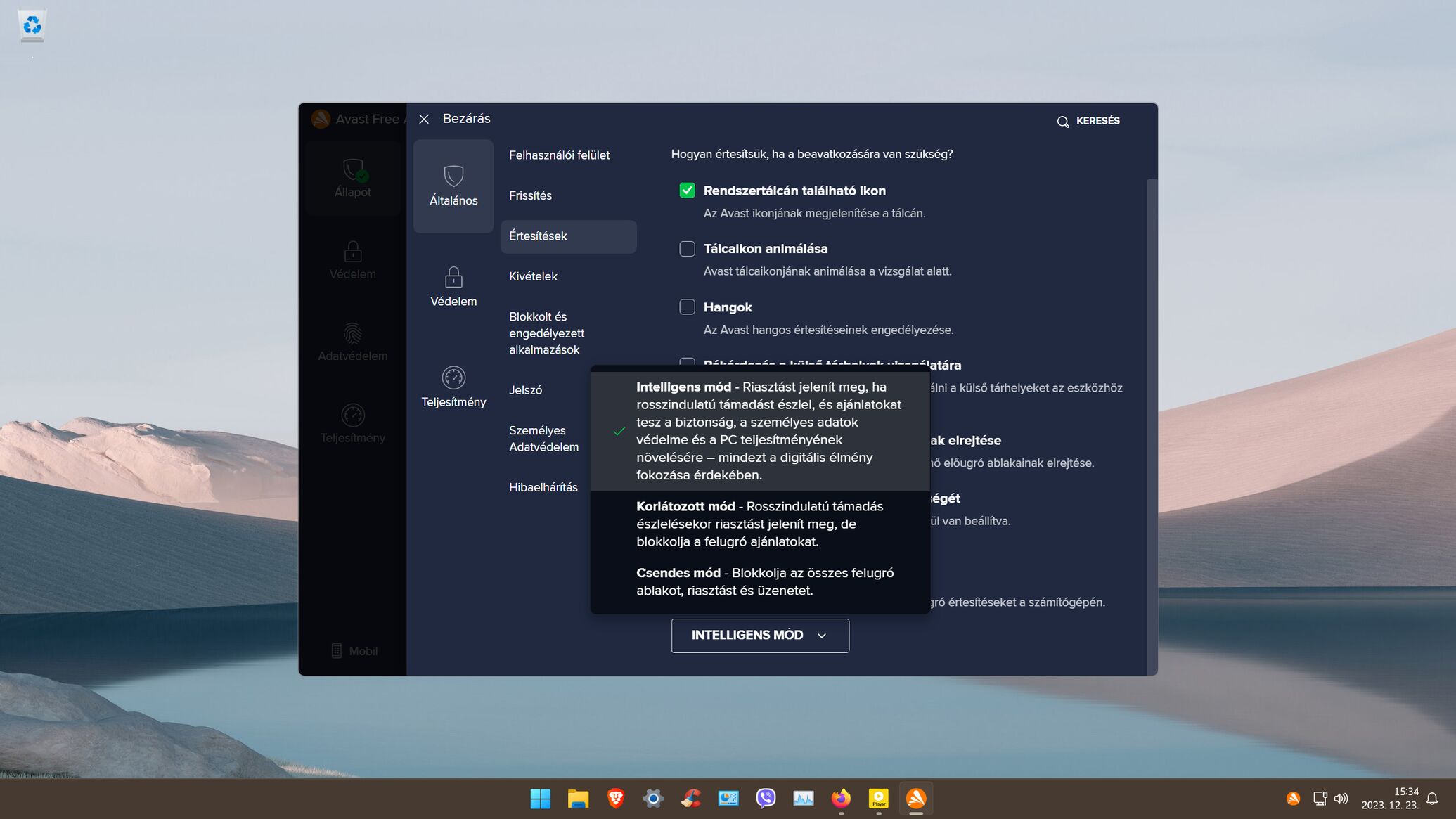The image size is (1456, 819).
Task: Click Avast icon in system tray
Action: [x=1293, y=799]
